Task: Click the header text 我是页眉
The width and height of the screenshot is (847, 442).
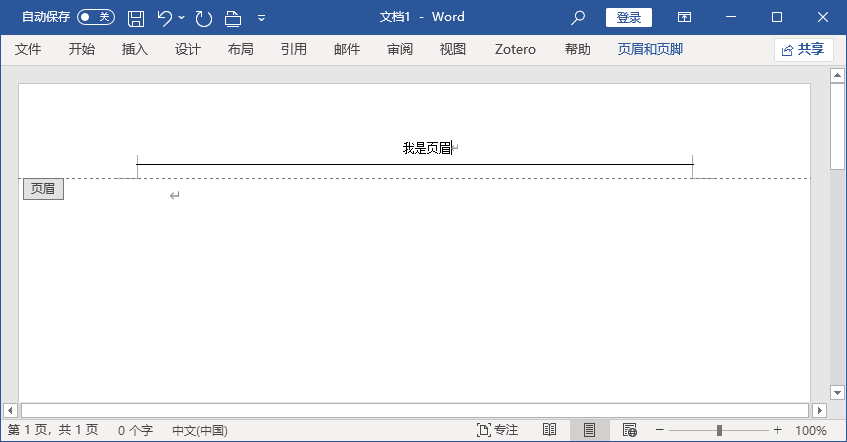Action: [427, 148]
